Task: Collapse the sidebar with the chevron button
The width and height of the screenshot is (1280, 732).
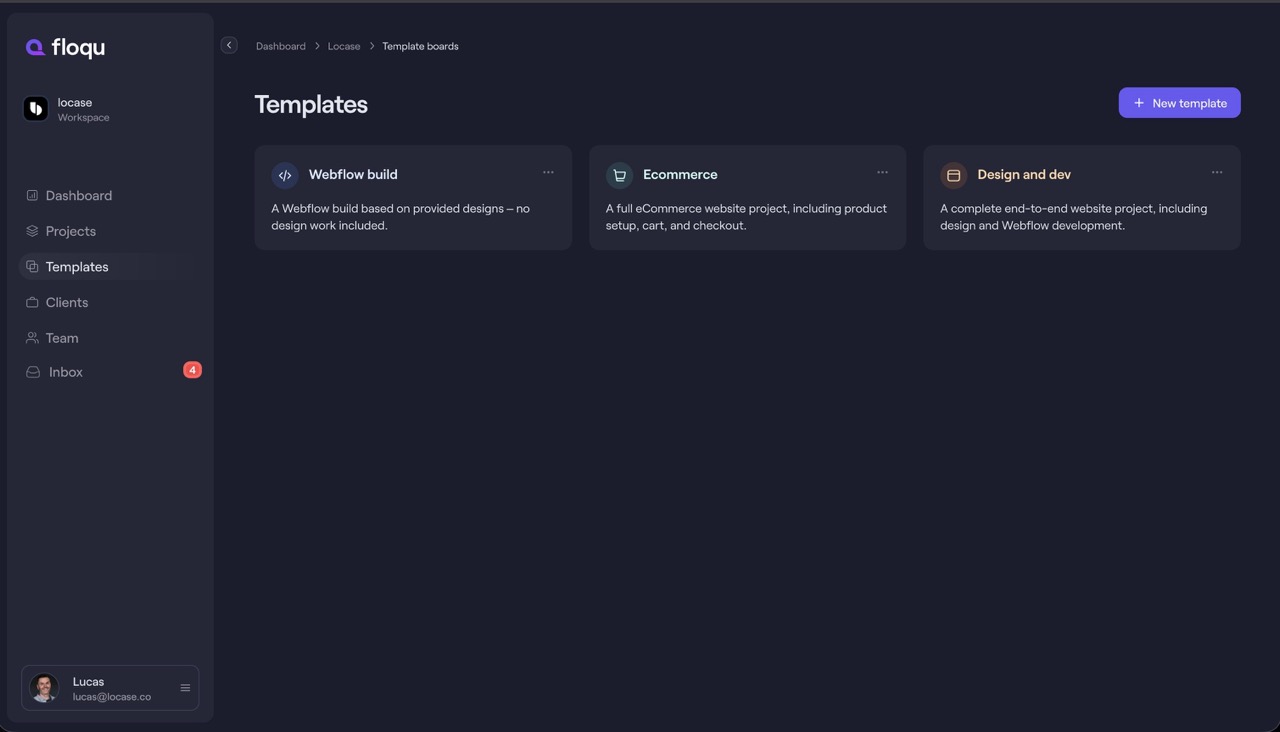Action: click(x=229, y=45)
